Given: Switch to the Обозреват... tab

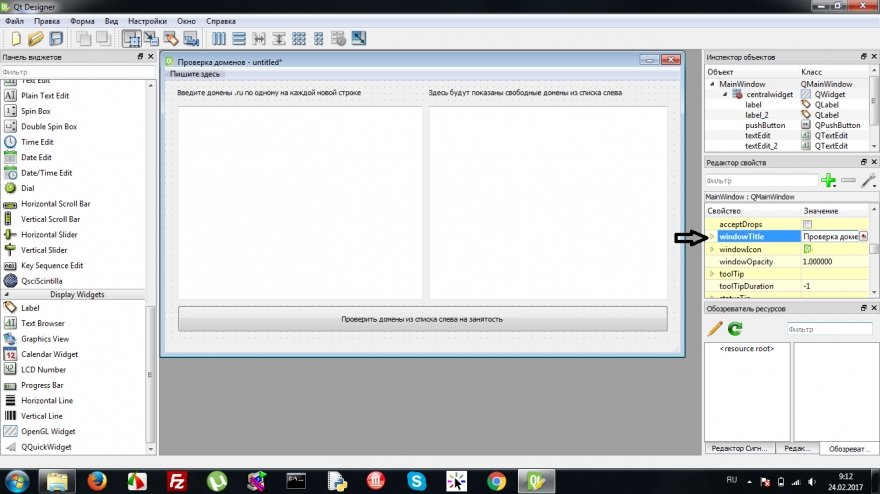Looking at the screenshot, I should tap(848, 449).
